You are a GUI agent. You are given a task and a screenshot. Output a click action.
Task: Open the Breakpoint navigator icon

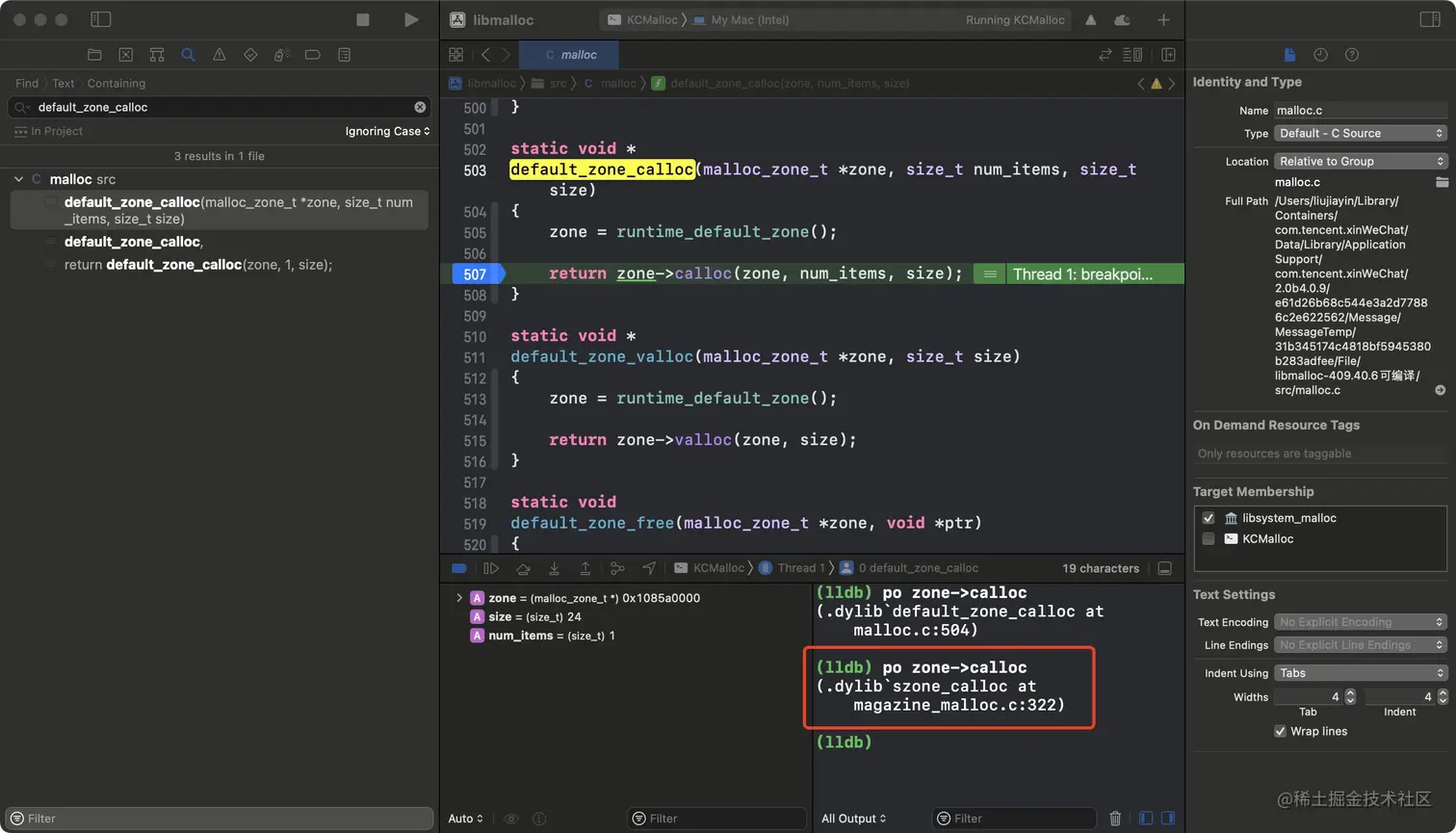(x=313, y=55)
